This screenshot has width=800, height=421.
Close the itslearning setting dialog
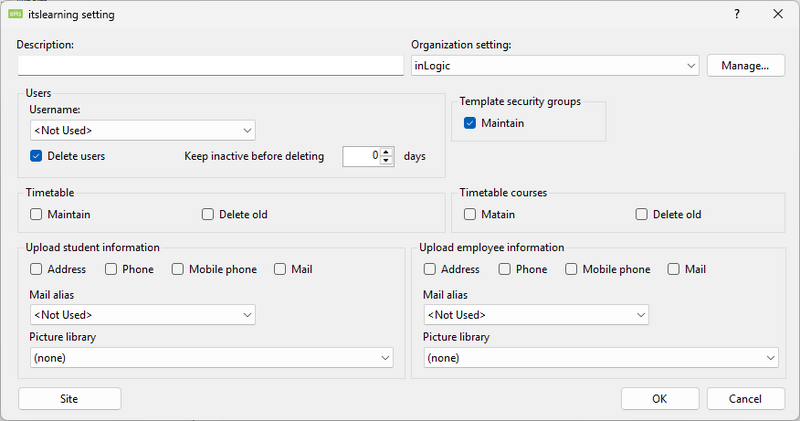[778, 14]
